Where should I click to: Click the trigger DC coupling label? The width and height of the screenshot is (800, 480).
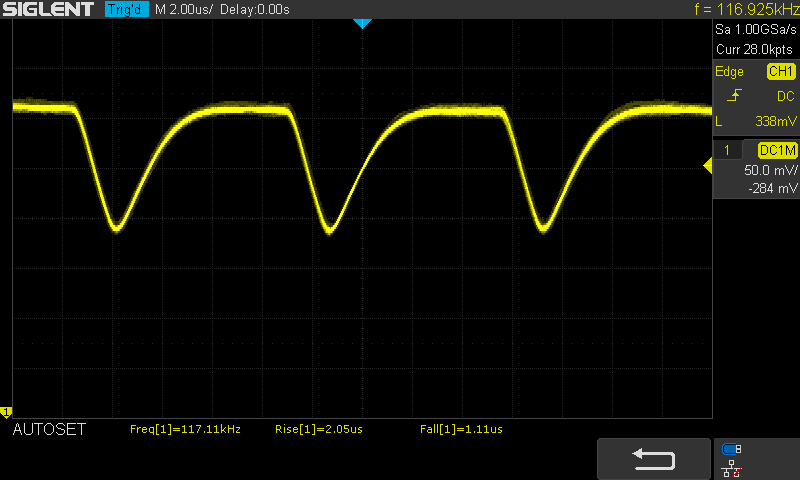pyautogui.click(x=785, y=96)
